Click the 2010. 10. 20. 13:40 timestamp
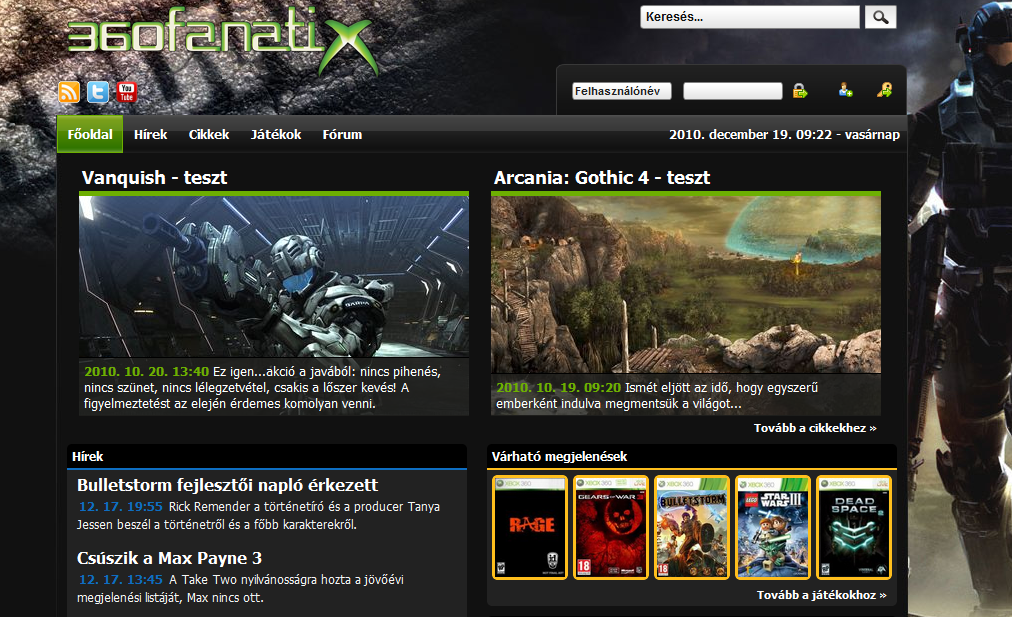This screenshot has height=617, width=1012. [147, 372]
